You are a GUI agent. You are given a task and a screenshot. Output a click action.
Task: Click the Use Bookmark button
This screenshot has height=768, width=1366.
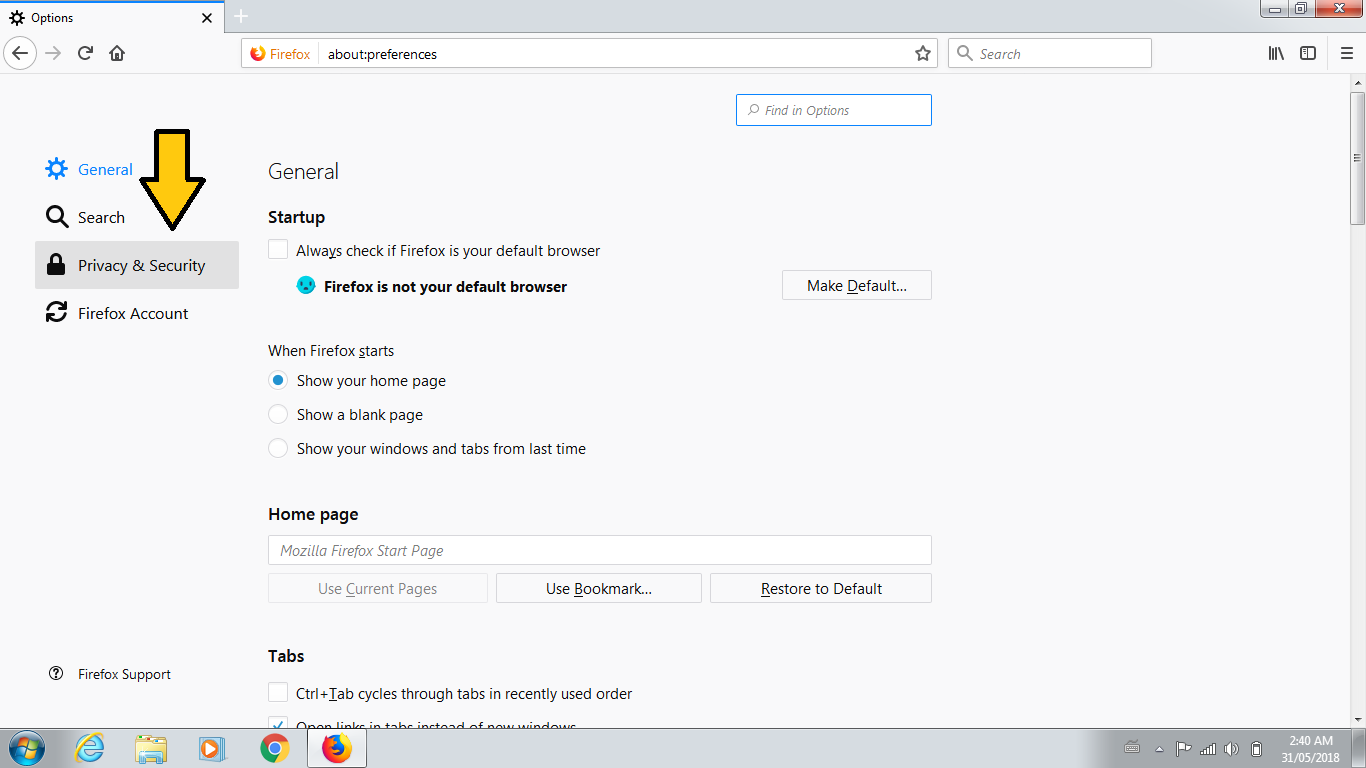pyautogui.click(x=599, y=588)
